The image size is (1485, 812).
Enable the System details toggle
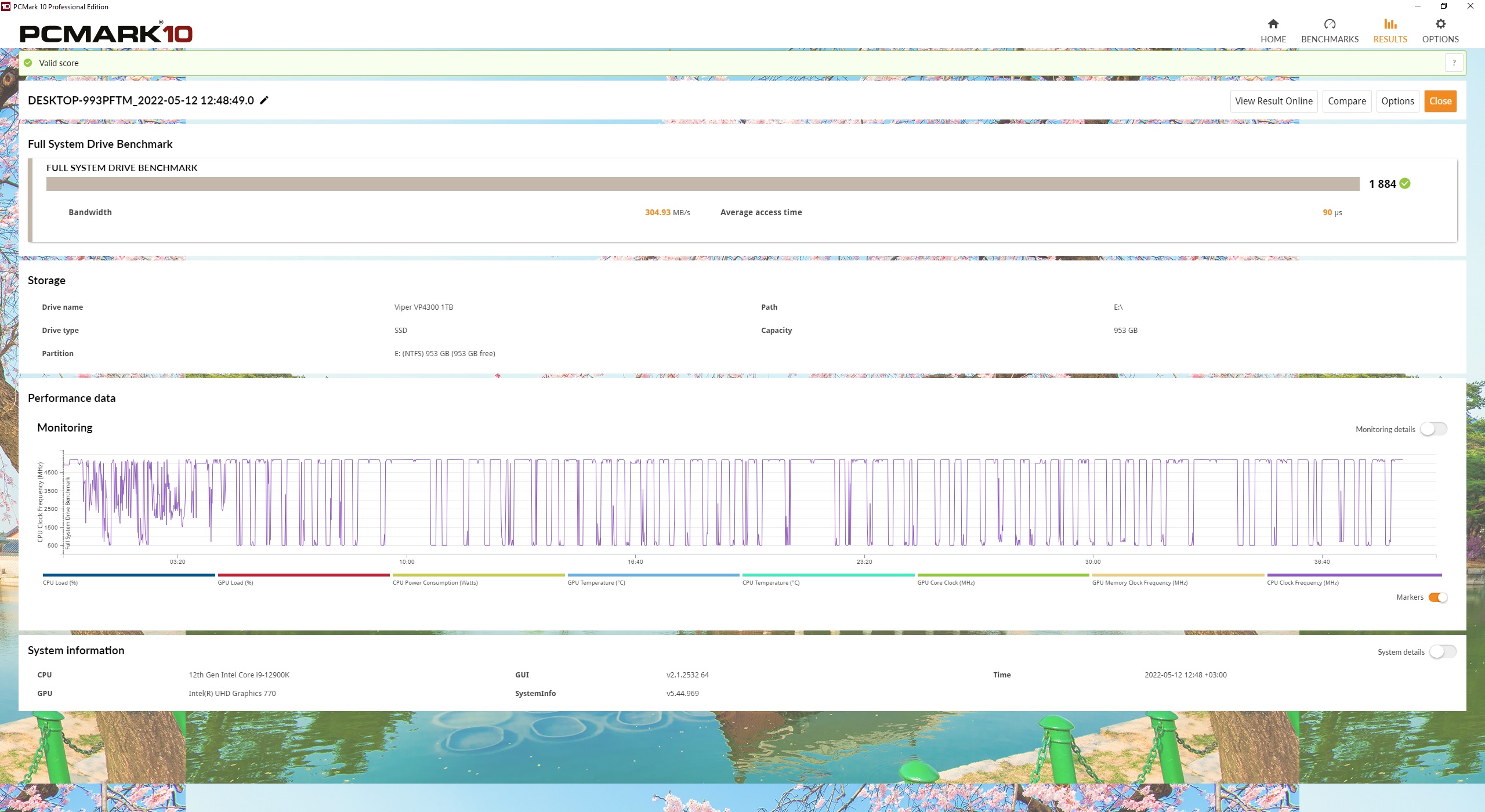1443,652
